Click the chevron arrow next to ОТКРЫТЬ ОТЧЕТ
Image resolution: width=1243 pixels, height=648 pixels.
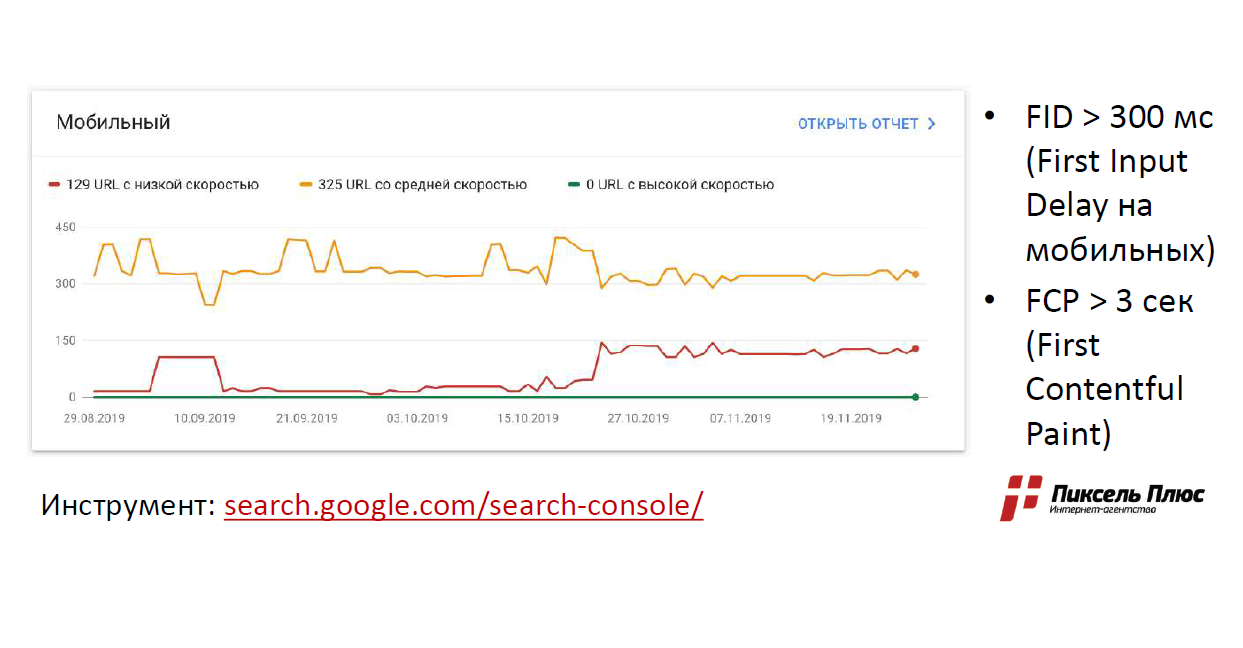932,124
